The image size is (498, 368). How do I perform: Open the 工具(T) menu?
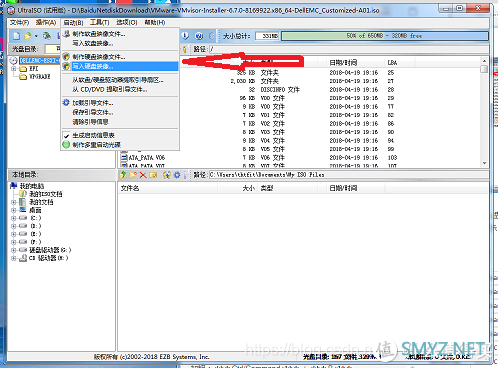tap(99, 22)
